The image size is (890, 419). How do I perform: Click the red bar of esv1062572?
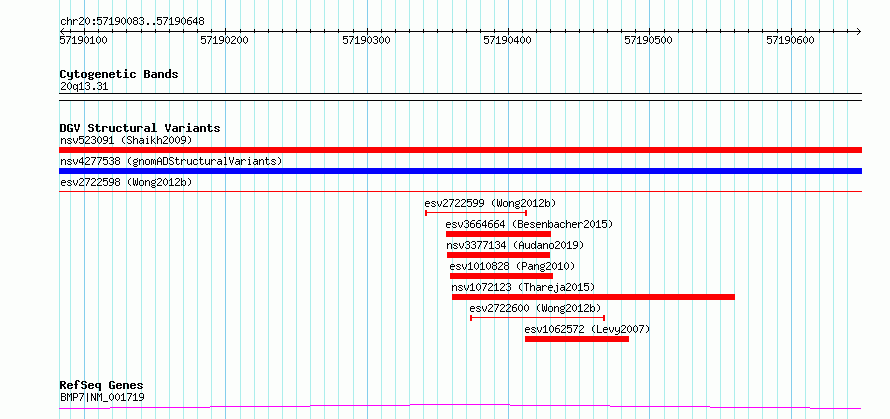pos(577,339)
